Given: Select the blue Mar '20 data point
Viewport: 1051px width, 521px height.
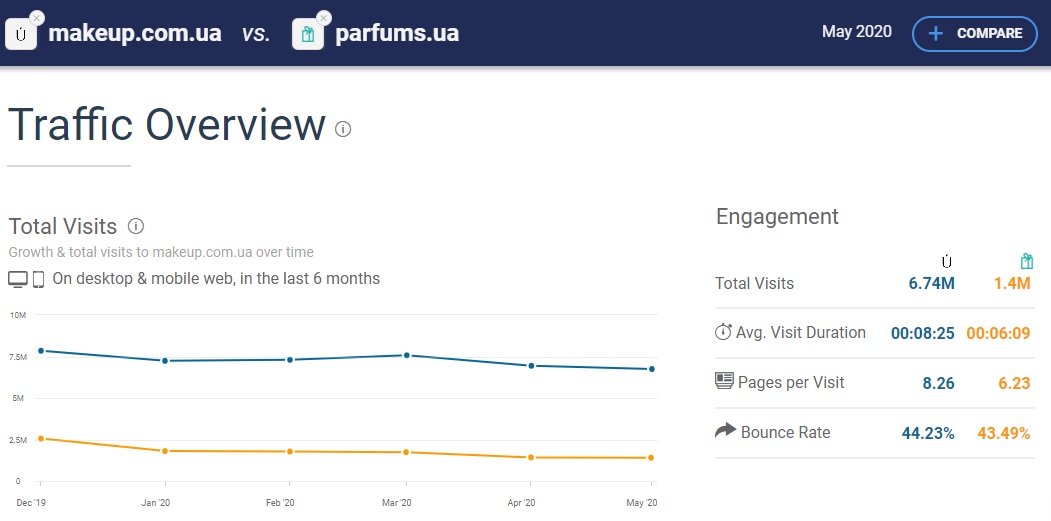Looking at the screenshot, I should click(407, 355).
